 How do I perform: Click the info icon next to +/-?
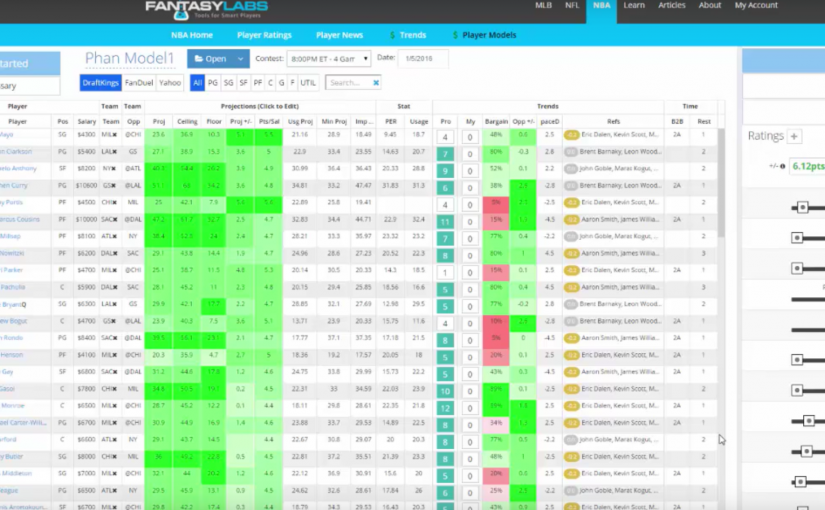[782, 166]
